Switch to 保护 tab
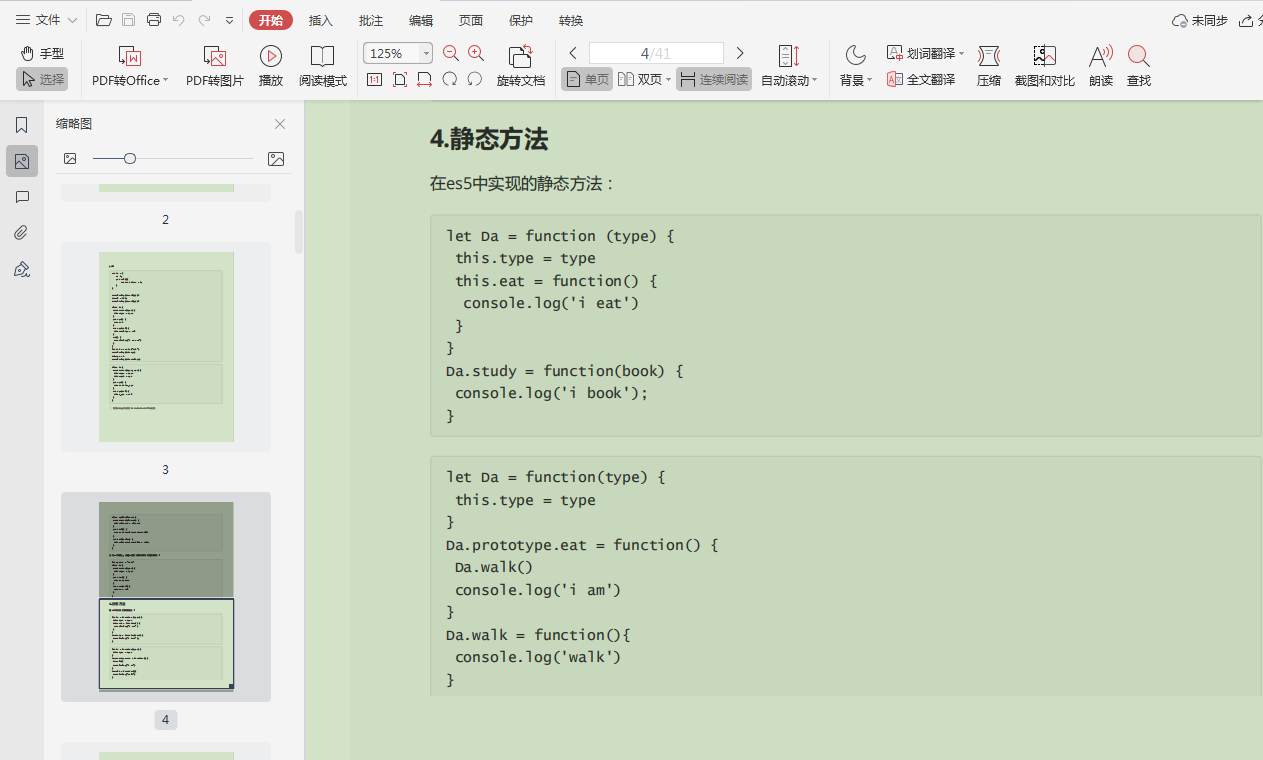1263x760 pixels. pos(521,20)
